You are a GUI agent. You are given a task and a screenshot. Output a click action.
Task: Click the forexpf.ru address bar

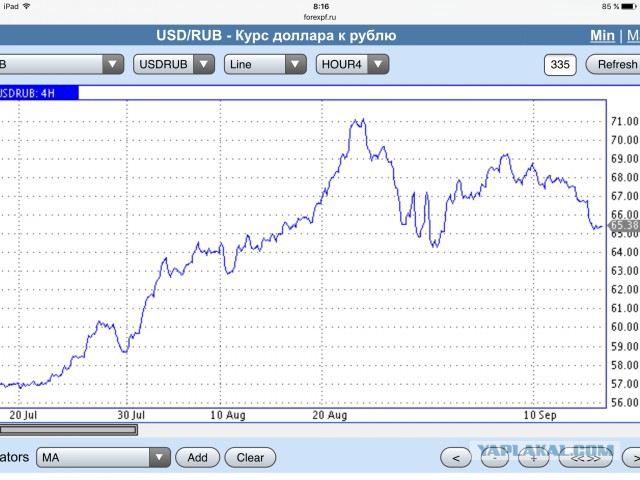[x=320, y=17]
